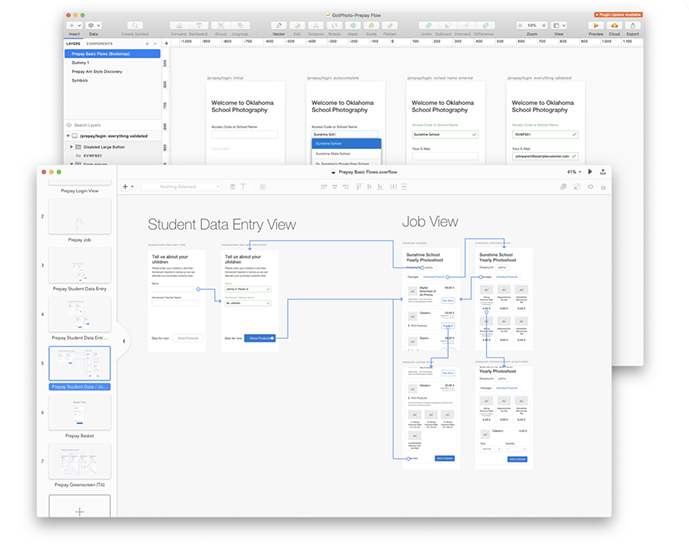The image size is (689, 544).
Task: Click the blue Shop Products button in Overflow canvas
Action: [260, 338]
